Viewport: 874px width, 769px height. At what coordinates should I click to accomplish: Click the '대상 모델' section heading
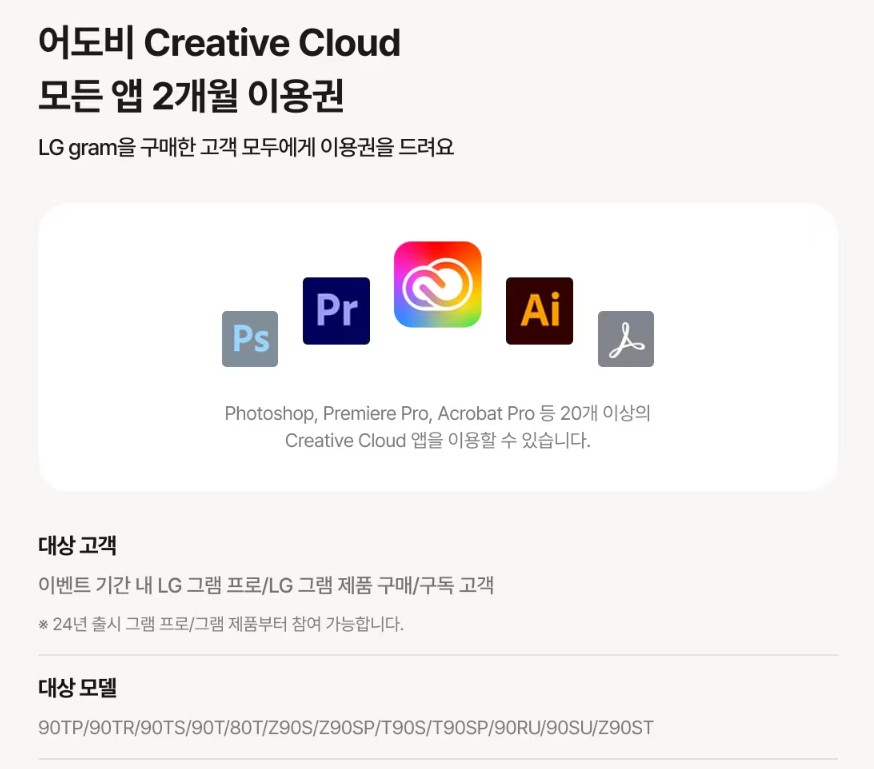coord(77,688)
